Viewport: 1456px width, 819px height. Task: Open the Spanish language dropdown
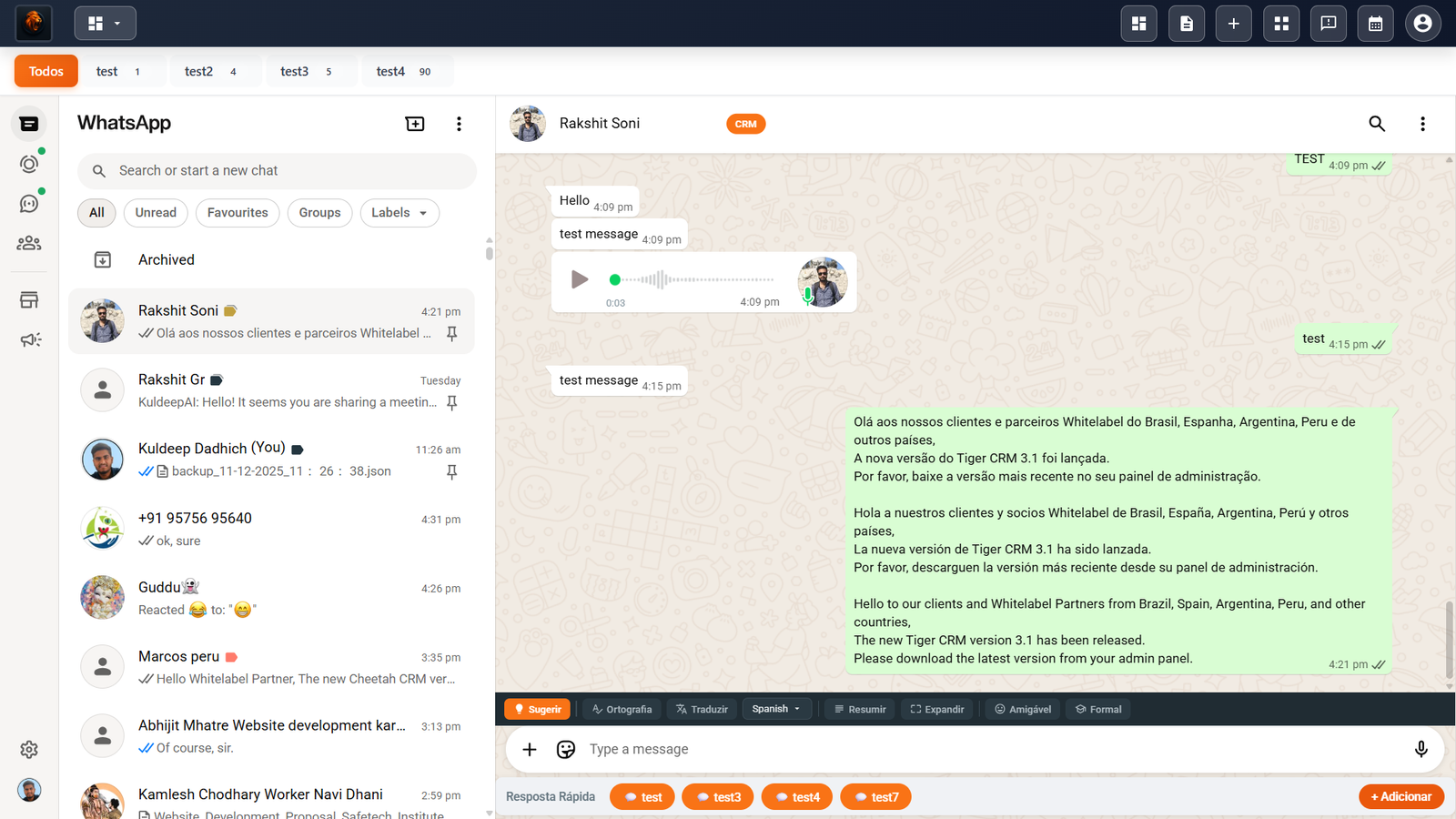tap(776, 708)
